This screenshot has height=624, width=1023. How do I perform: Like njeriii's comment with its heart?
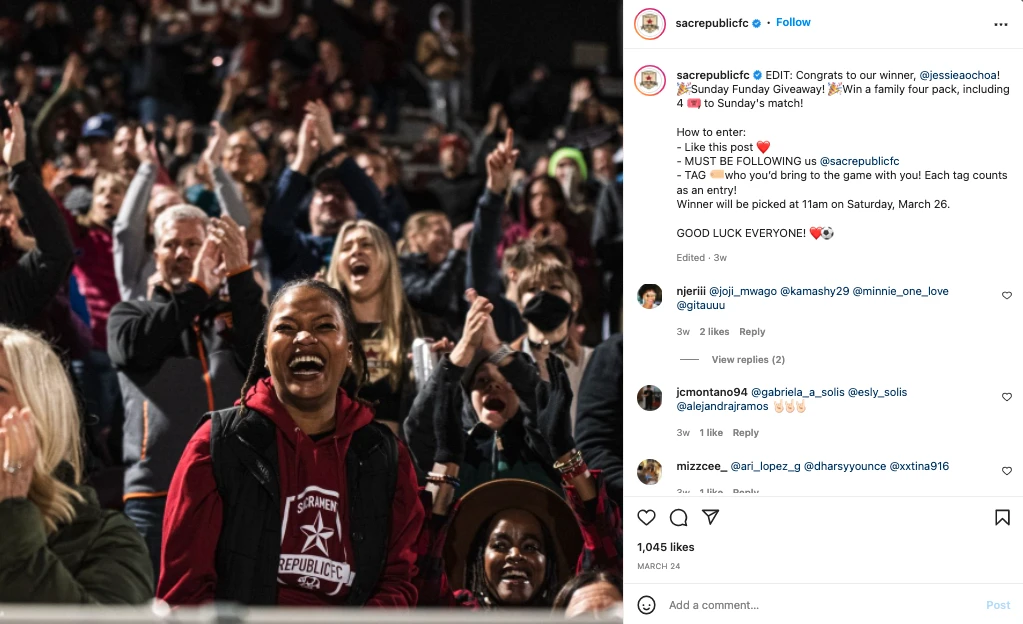[1007, 296]
